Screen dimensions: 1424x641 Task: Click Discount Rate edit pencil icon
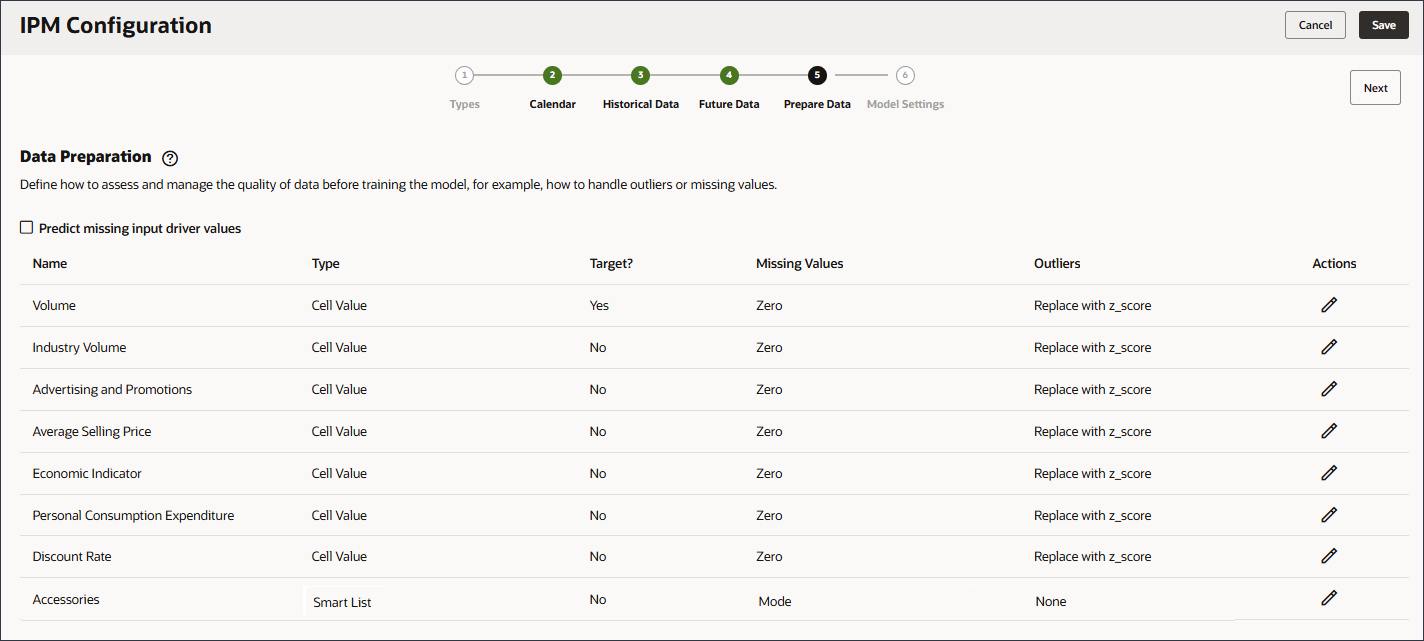pos(1328,556)
